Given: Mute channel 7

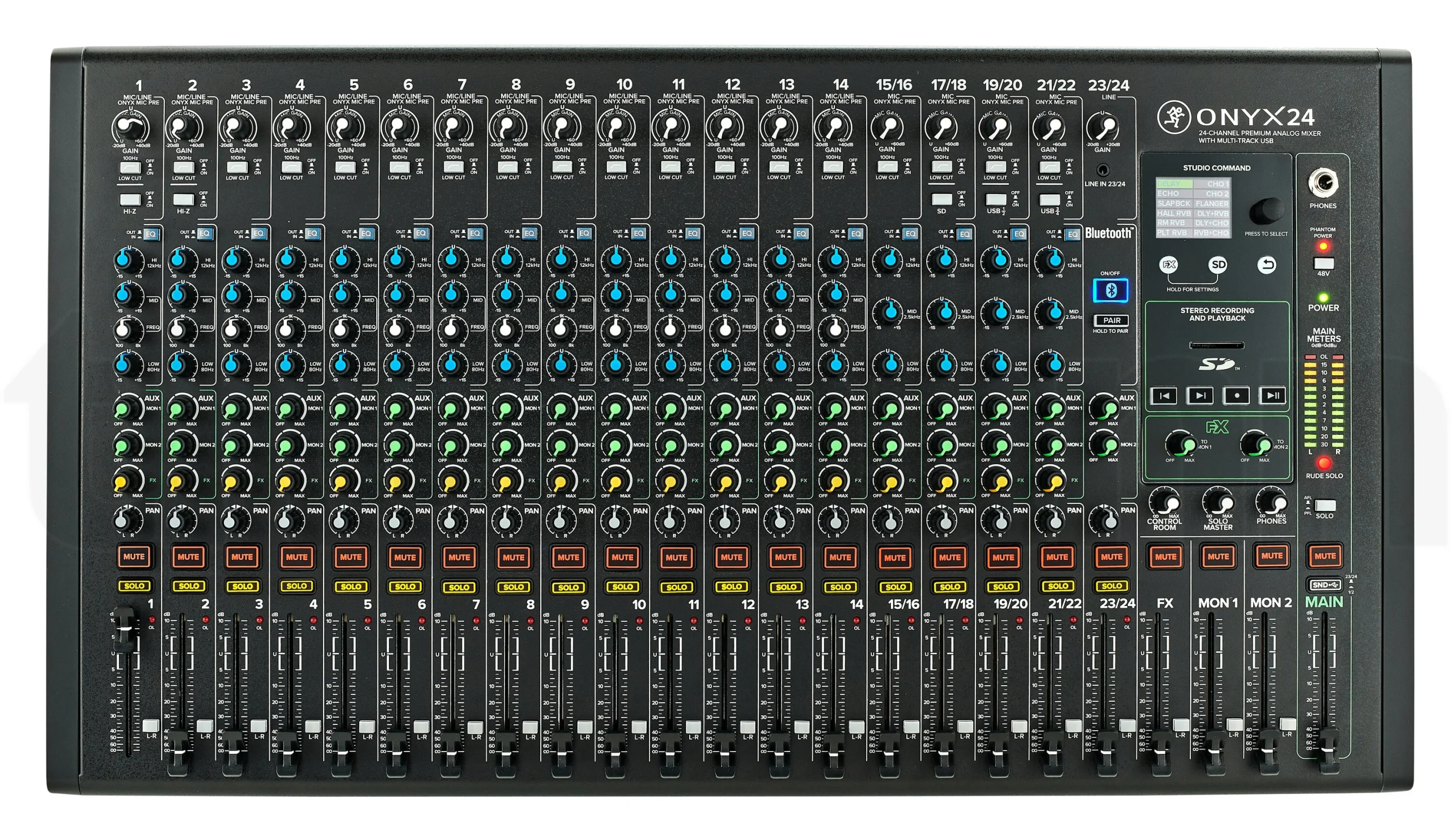Looking at the screenshot, I should point(459,557).
